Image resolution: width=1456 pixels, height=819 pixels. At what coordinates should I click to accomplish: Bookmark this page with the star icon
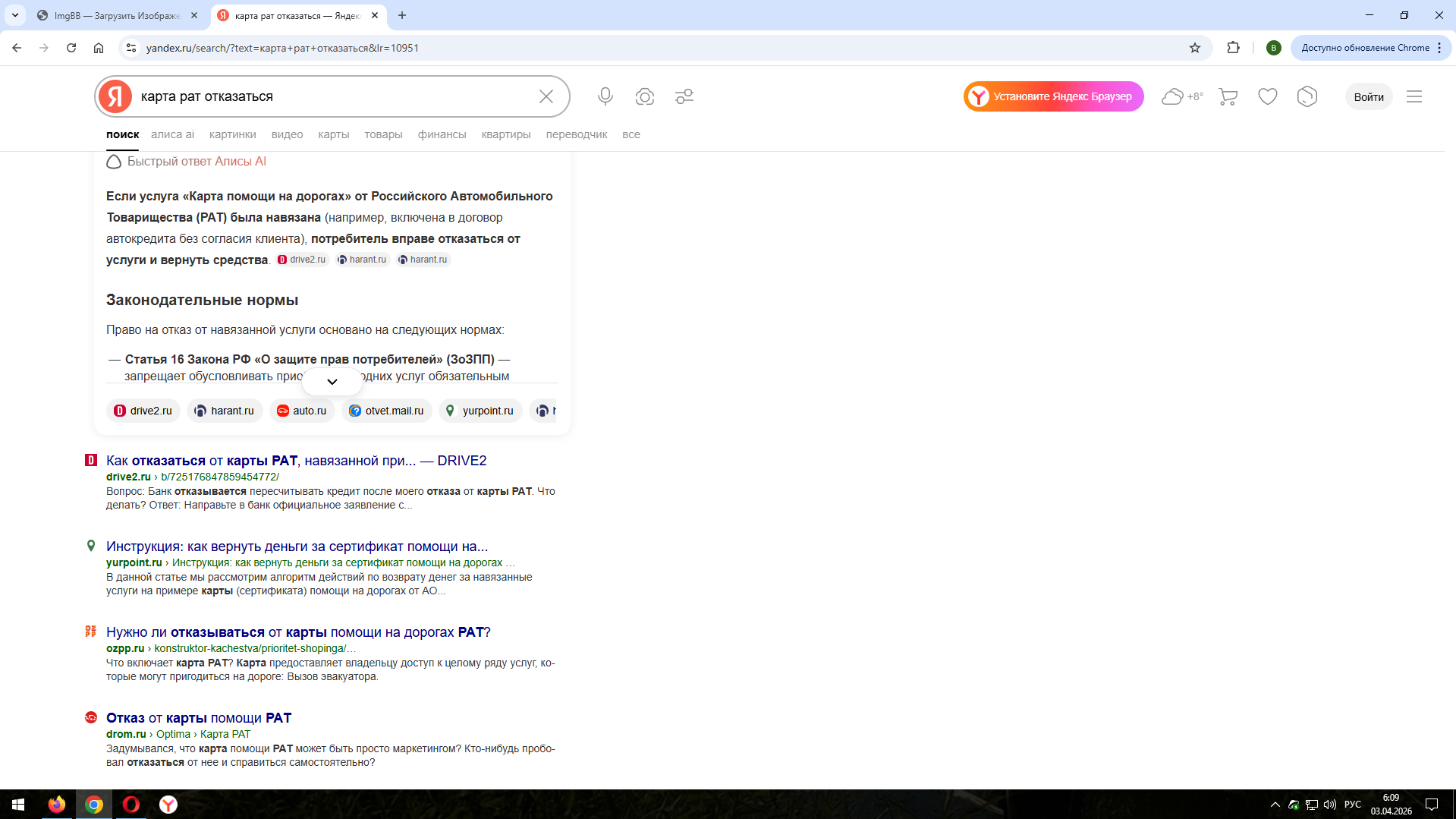pos(1195,48)
